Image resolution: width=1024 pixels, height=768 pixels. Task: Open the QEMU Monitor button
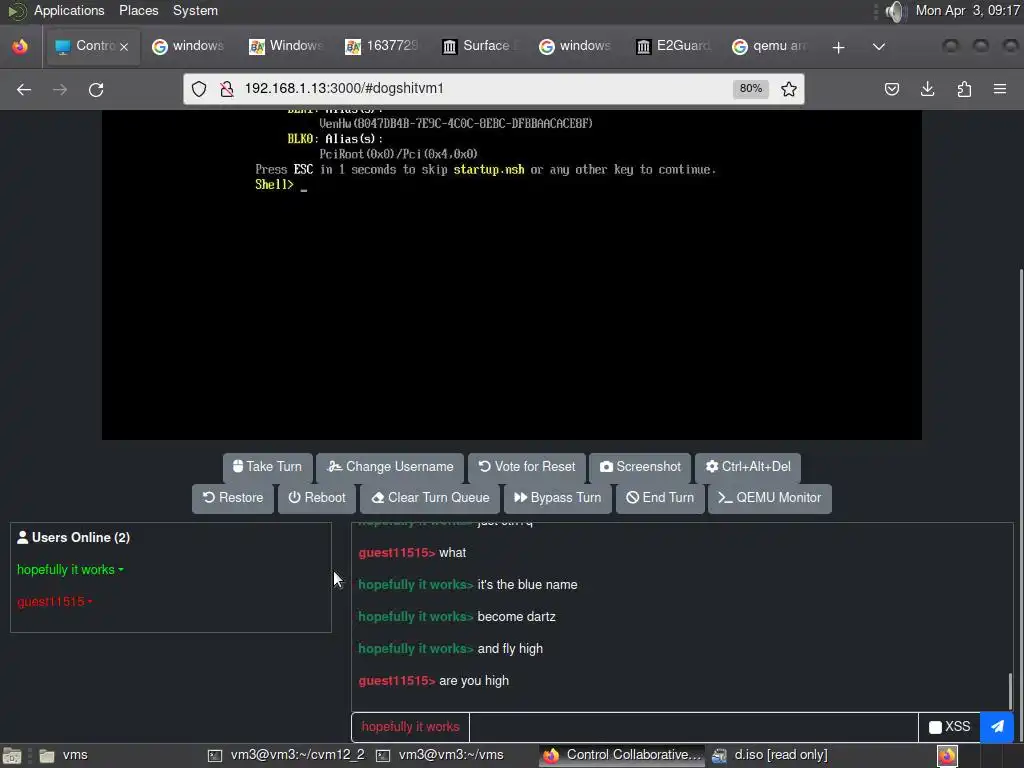770,498
